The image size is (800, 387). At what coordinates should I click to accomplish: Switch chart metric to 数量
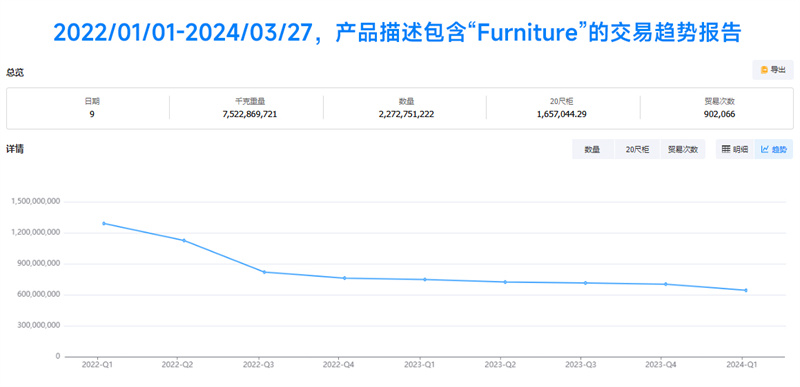592,149
